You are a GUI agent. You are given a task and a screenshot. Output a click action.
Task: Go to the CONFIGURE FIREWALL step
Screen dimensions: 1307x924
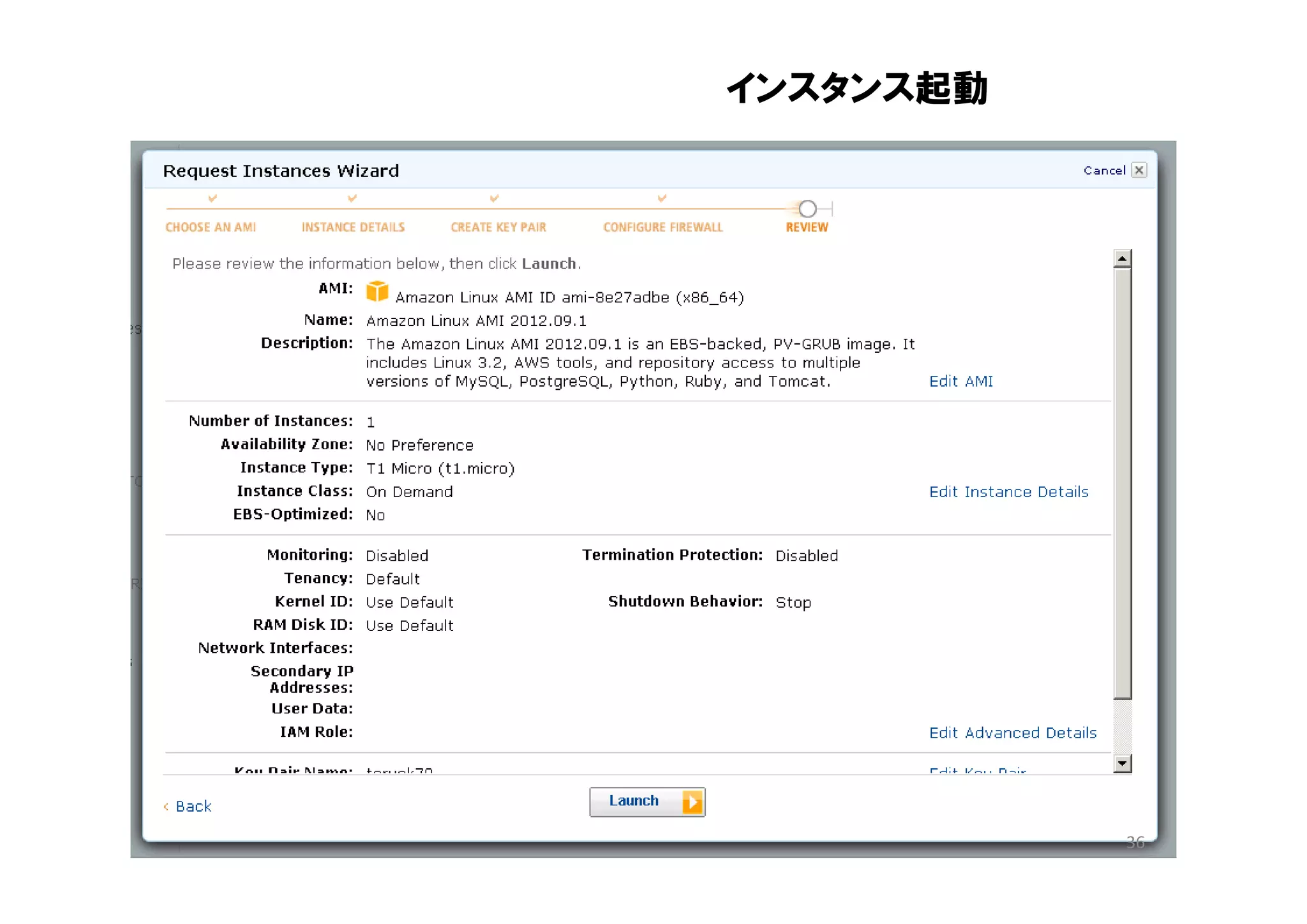(662, 227)
